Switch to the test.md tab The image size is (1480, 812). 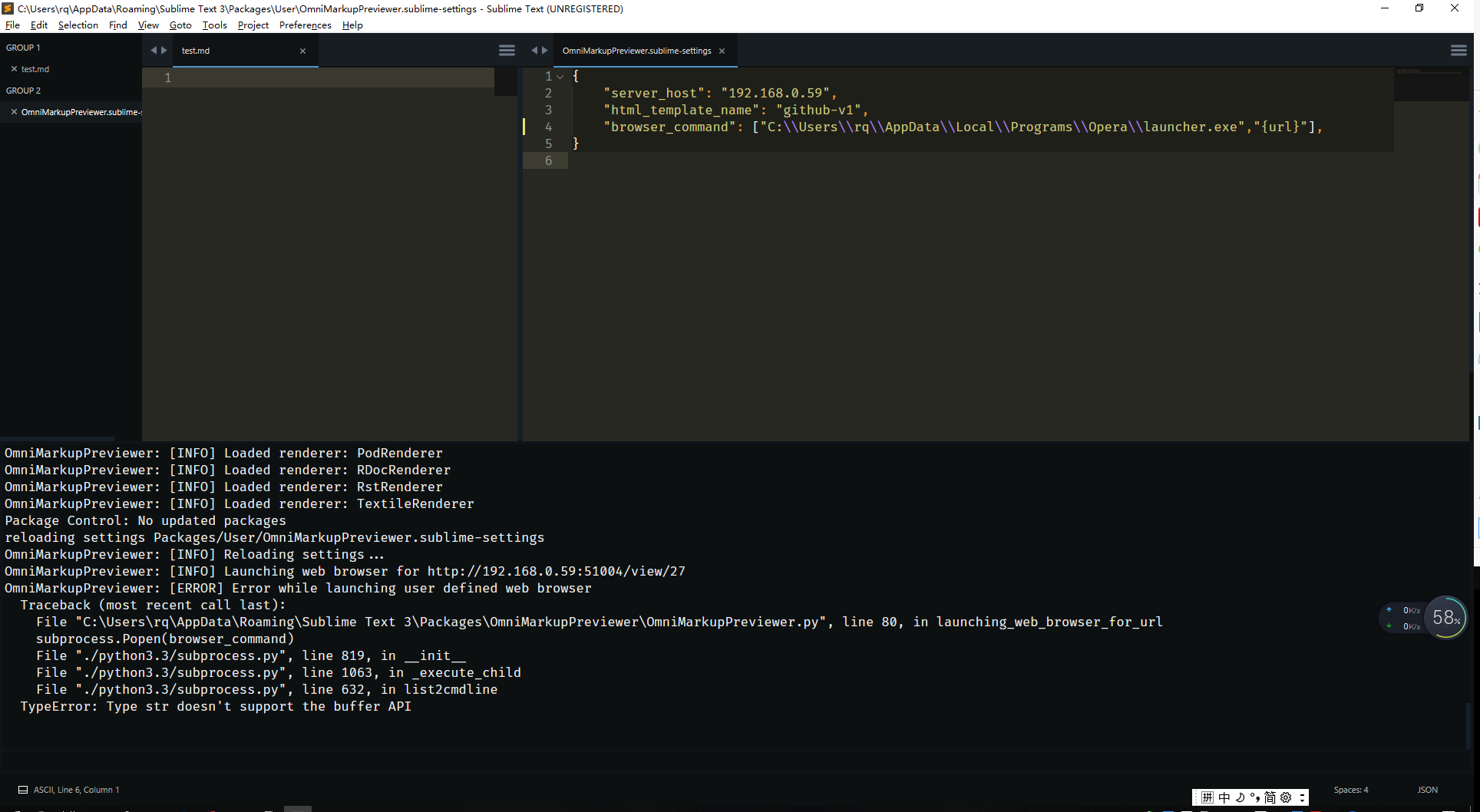tap(244, 51)
